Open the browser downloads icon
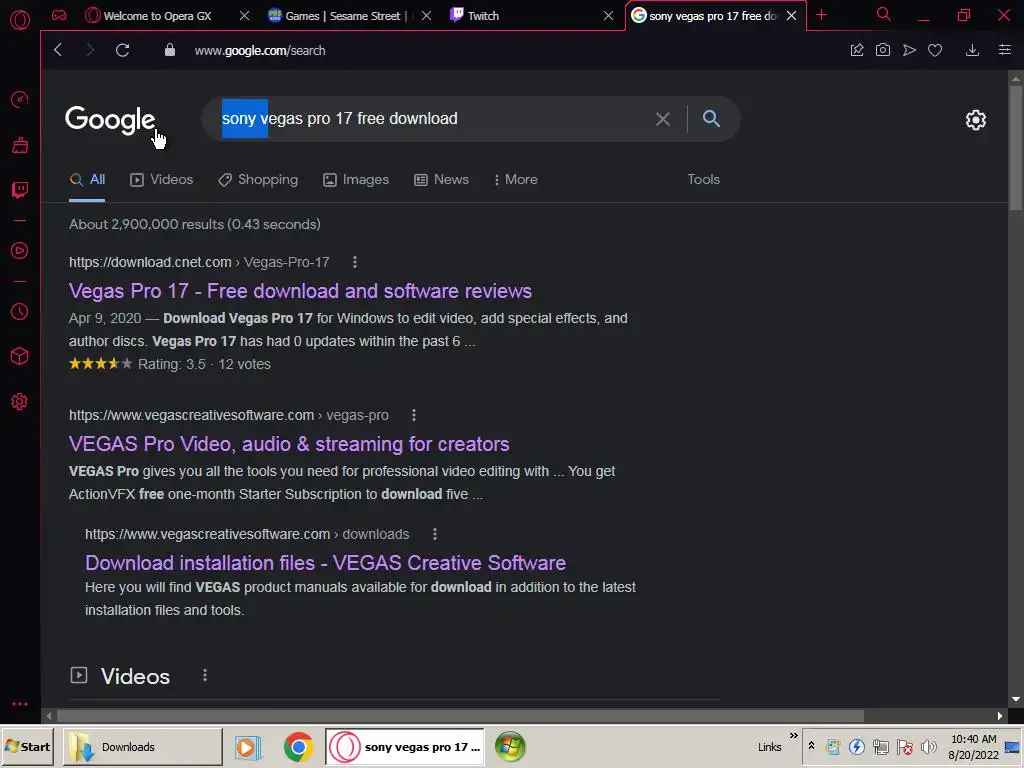The width and height of the screenshot is (1024, 768). (x=972, y=50)
